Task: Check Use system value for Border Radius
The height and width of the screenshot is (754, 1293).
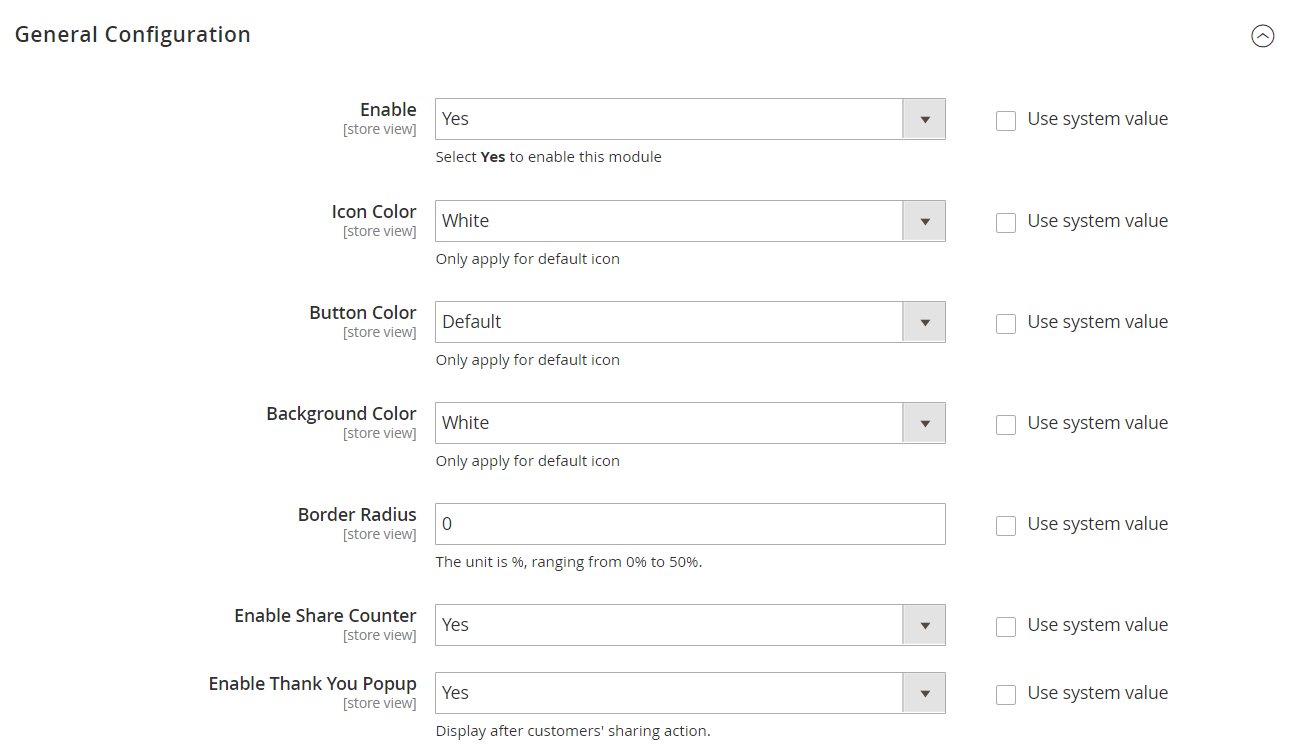Action: click(x=1006, y=526)
